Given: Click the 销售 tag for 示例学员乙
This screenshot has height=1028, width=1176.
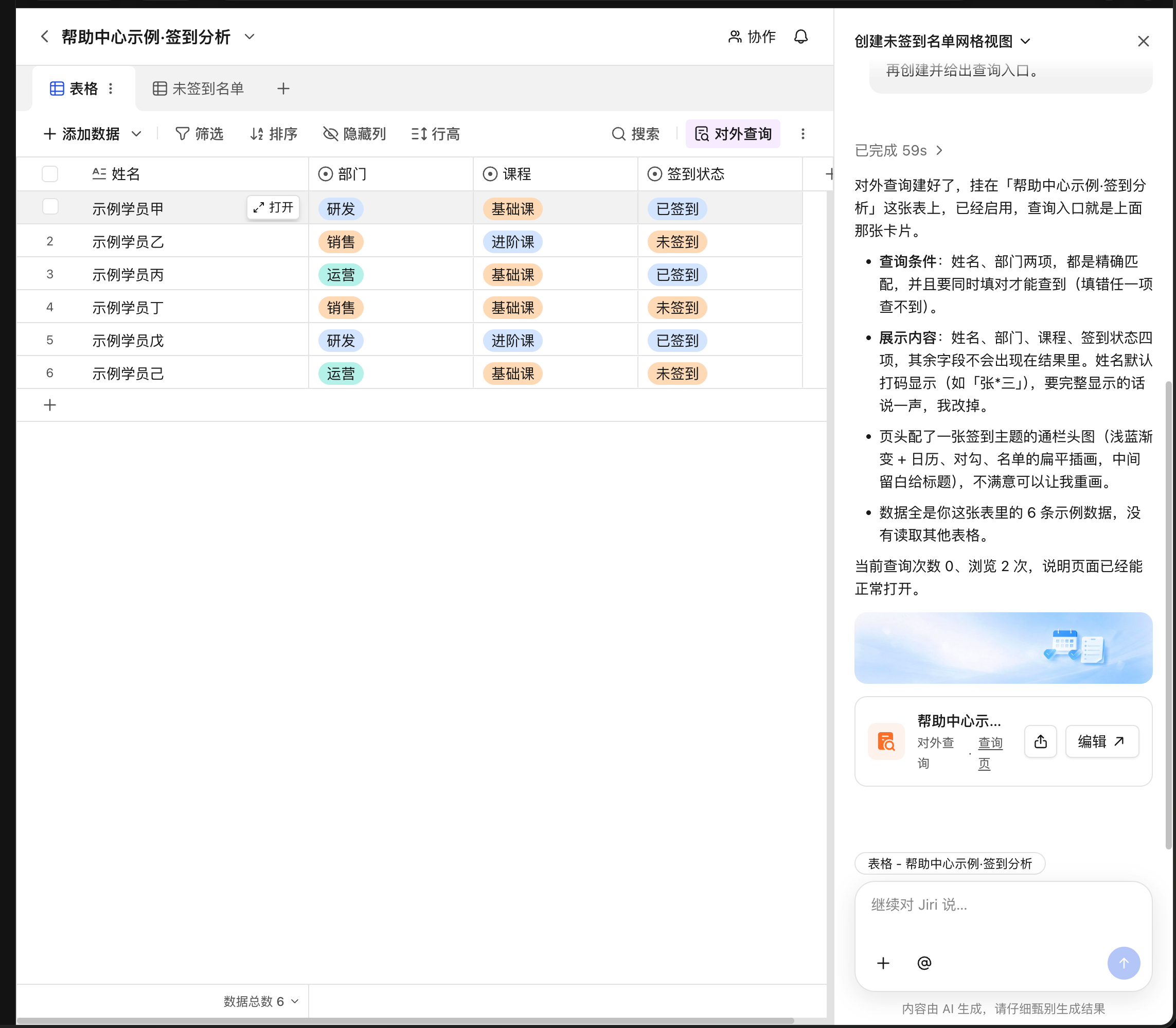Looking at the screenshot, I should coord(341,241).
